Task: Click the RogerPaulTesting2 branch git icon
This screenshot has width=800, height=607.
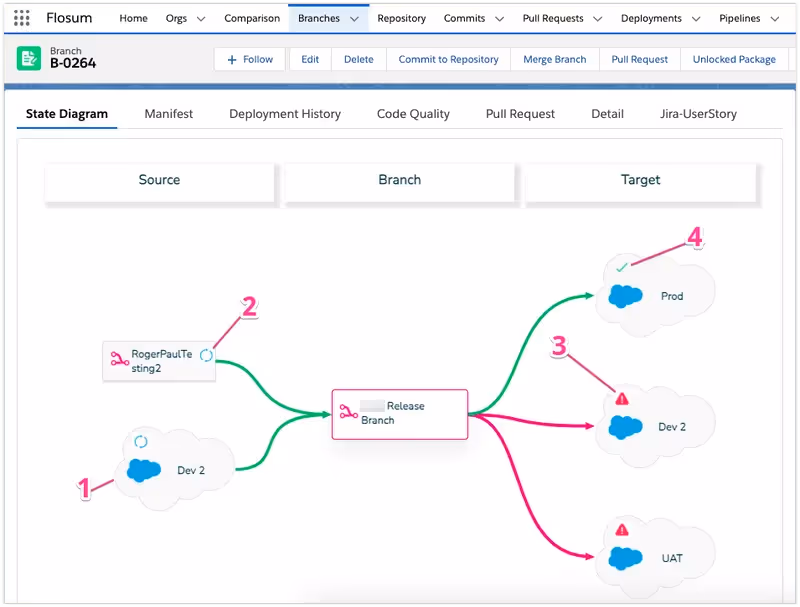Action: [x=119, y=360]
